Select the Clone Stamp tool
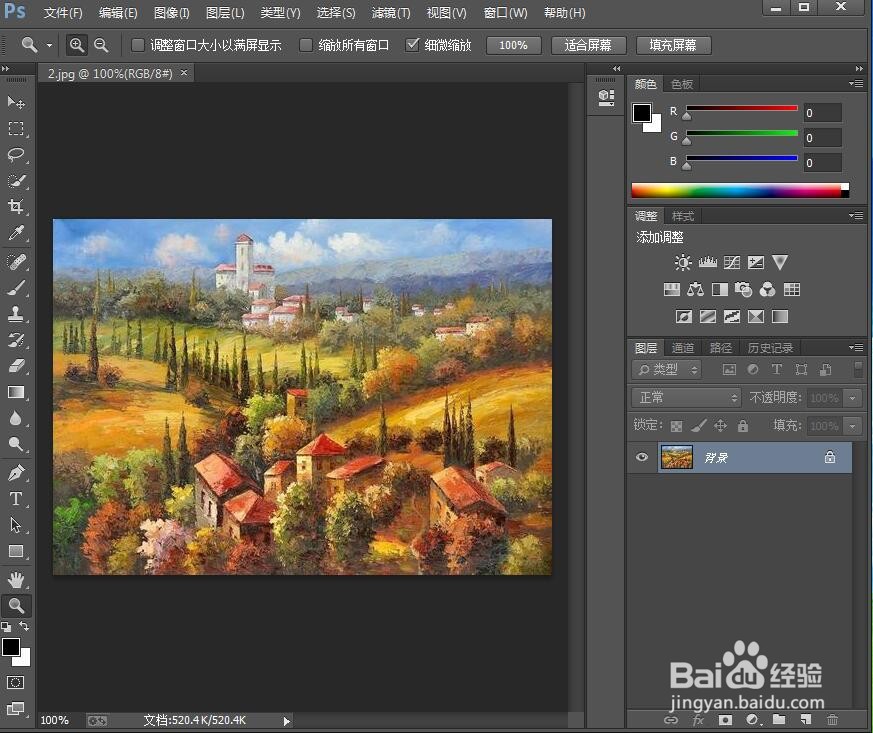This screenshot has width=873, height=733. 16,313
